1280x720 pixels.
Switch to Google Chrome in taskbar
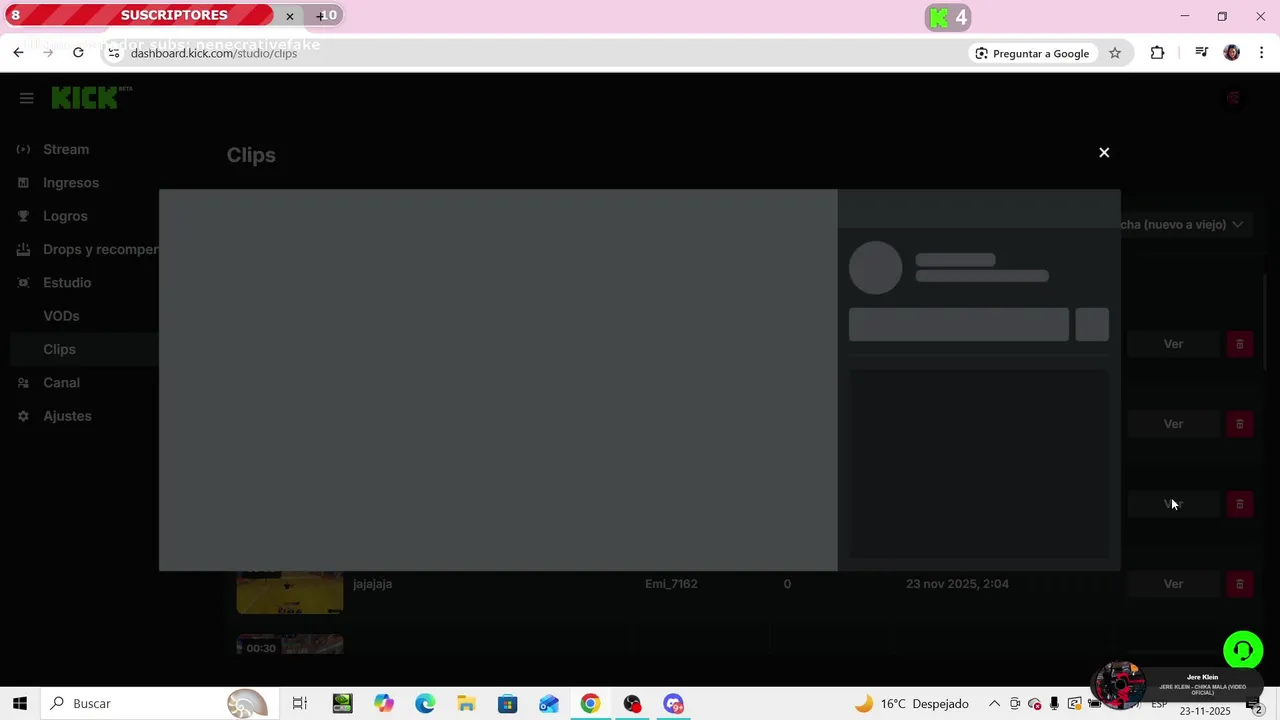coord(590,704)
